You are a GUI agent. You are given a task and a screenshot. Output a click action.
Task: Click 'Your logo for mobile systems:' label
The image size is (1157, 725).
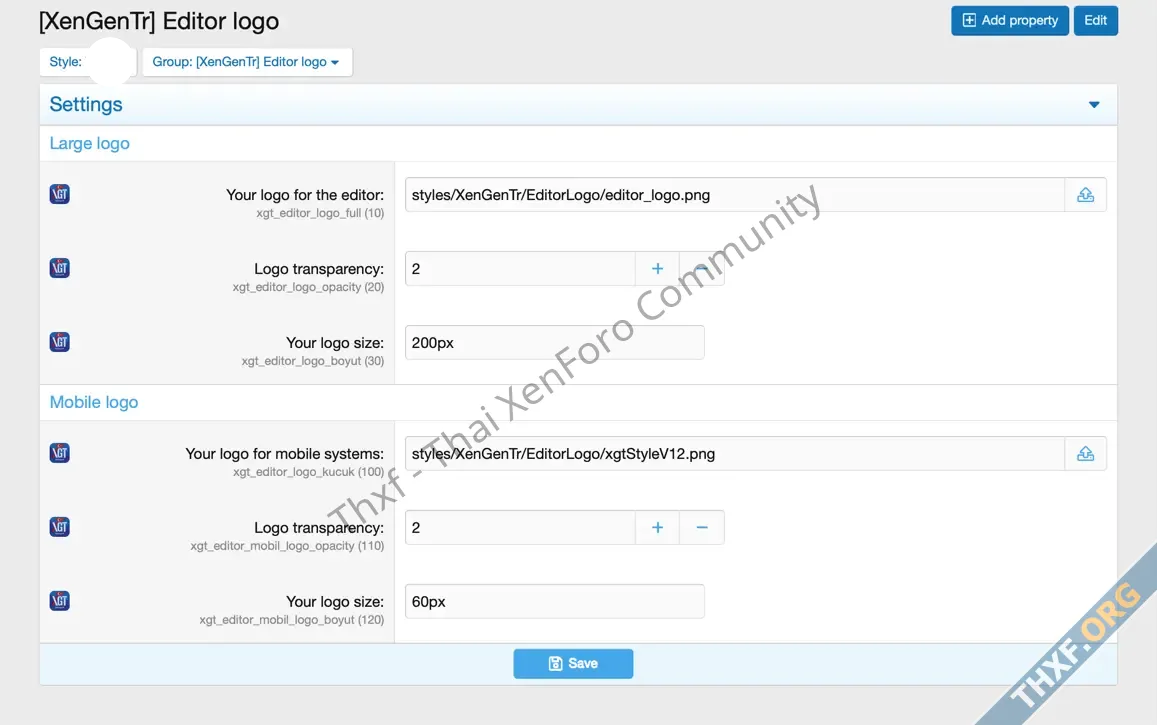point(285,454)
